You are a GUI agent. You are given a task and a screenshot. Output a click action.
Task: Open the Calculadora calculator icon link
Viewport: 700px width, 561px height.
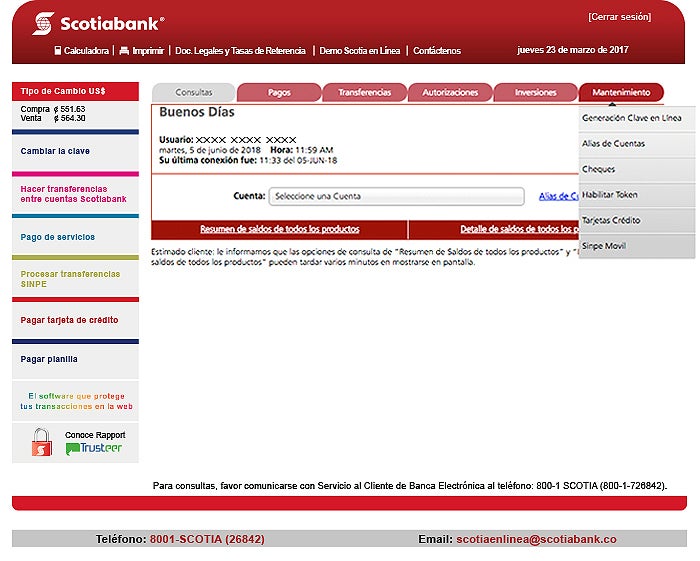tap(58, 50)
